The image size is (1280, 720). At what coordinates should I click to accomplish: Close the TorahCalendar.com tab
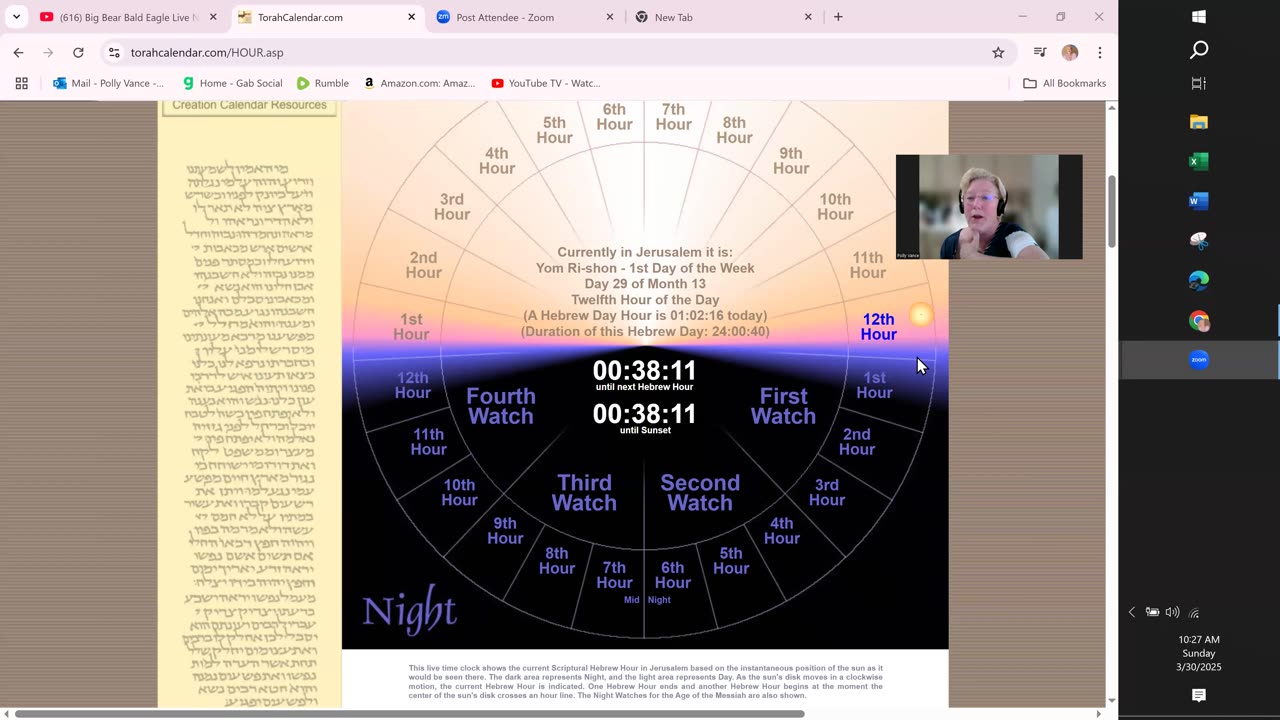pyautogui.click(x=411, y=17)
